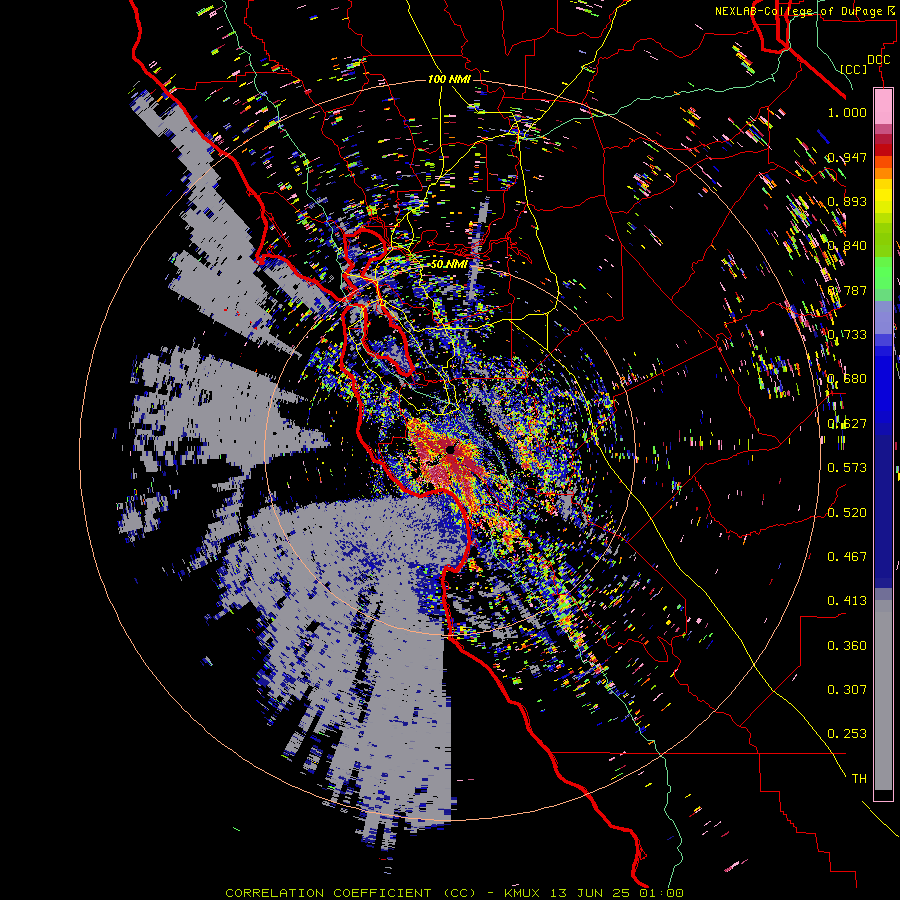
Task: Click the Correlation Coefficient KMUX caption text
Action: coord(455,893)
